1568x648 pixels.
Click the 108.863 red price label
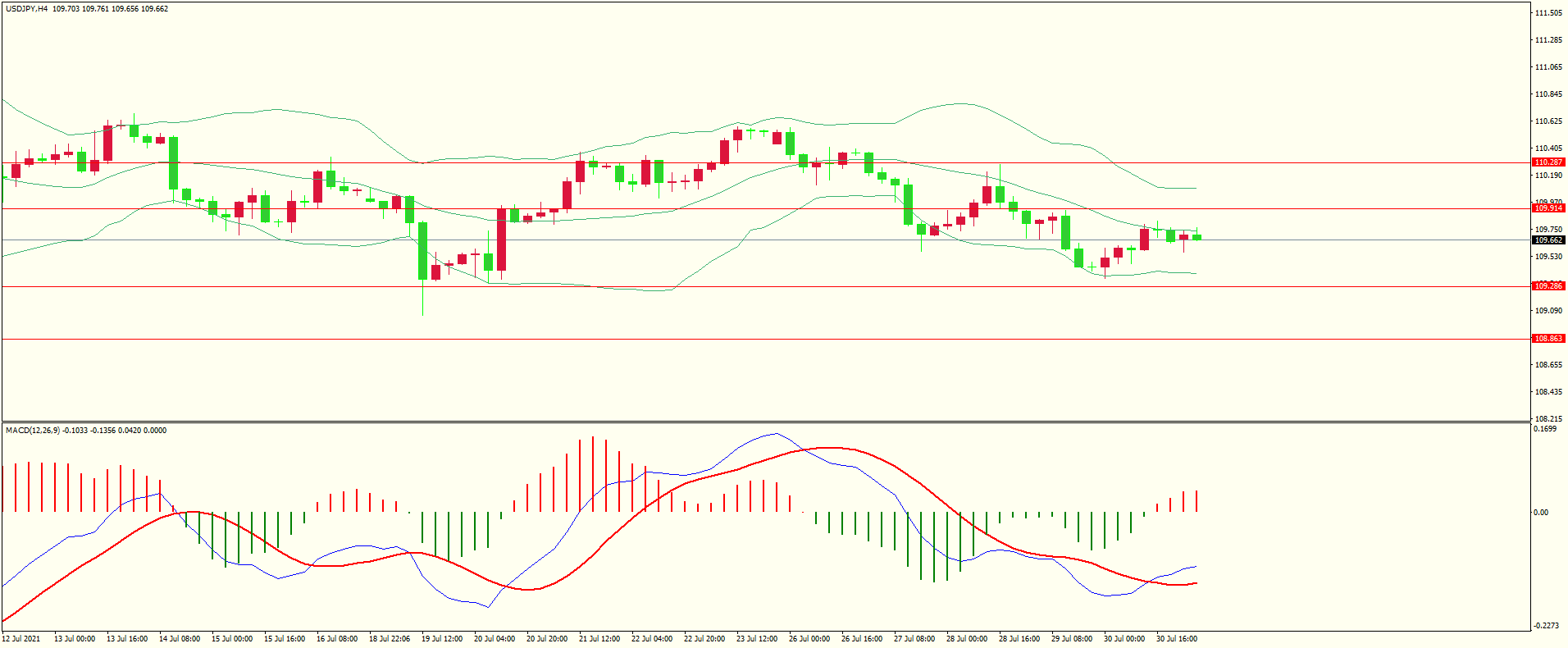click(1548, 339)
